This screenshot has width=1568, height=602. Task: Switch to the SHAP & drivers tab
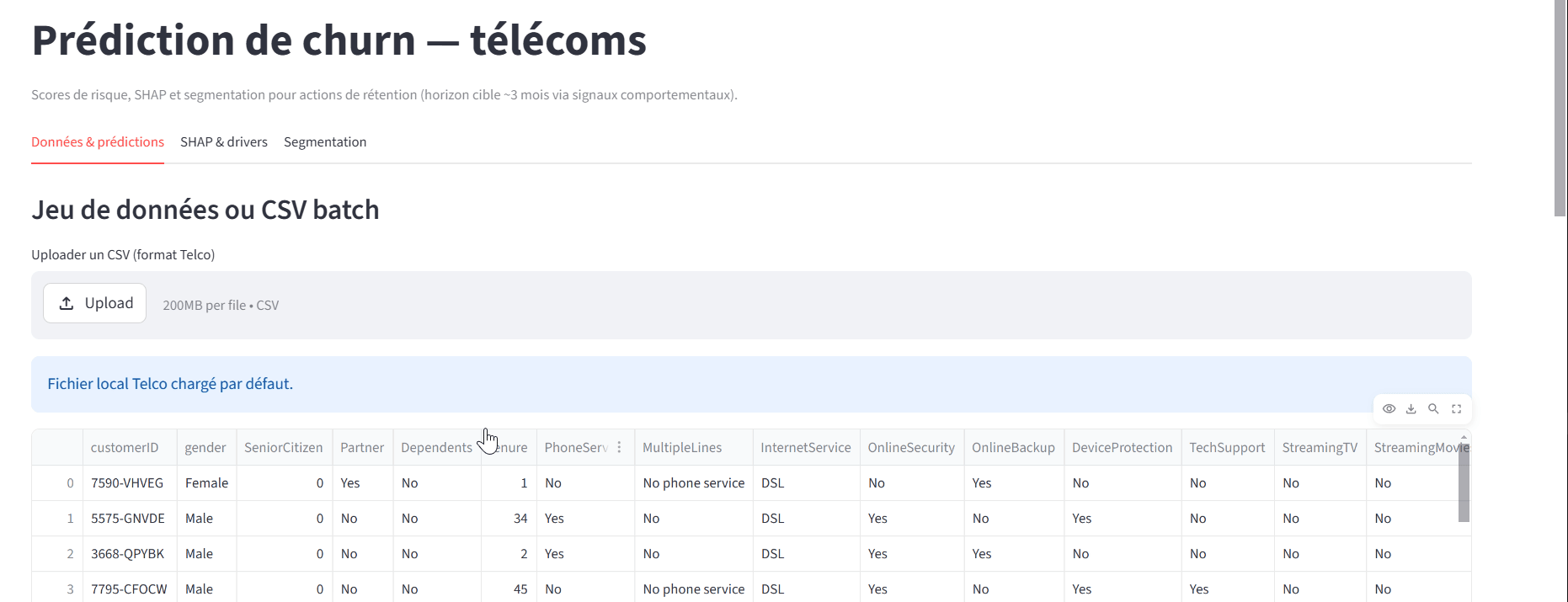click(x=224, y=142)
